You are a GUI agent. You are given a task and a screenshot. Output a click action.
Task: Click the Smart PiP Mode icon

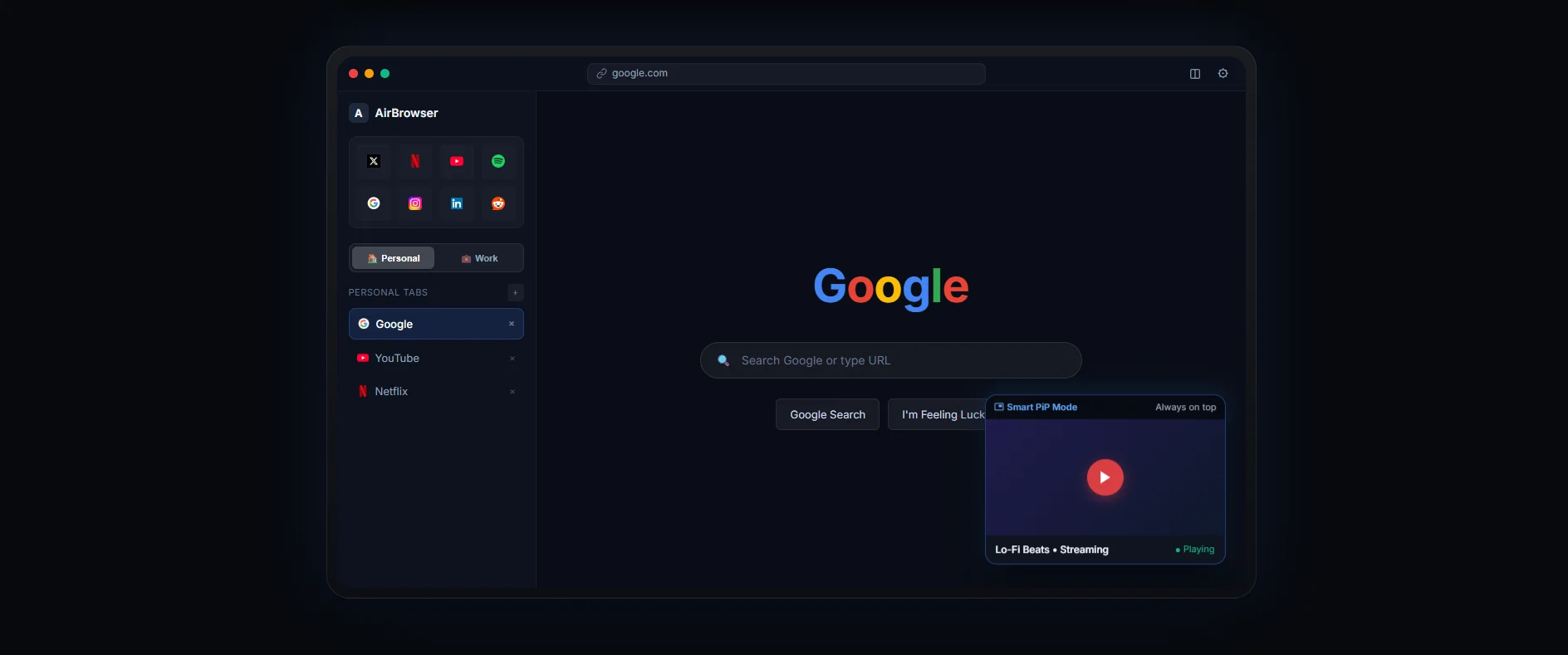point(999,407)
